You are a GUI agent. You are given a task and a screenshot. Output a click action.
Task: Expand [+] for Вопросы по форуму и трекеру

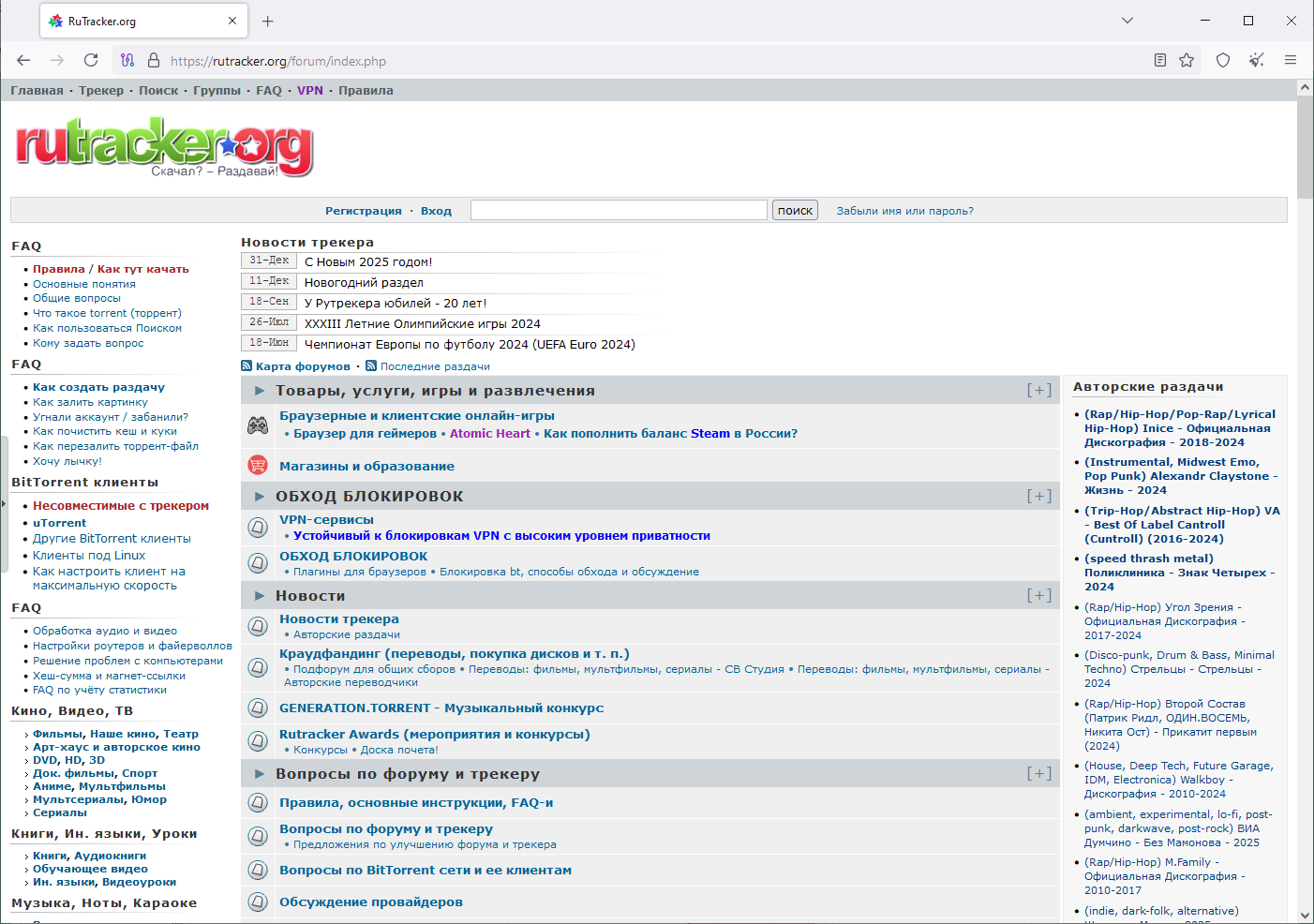(1039, 773)
